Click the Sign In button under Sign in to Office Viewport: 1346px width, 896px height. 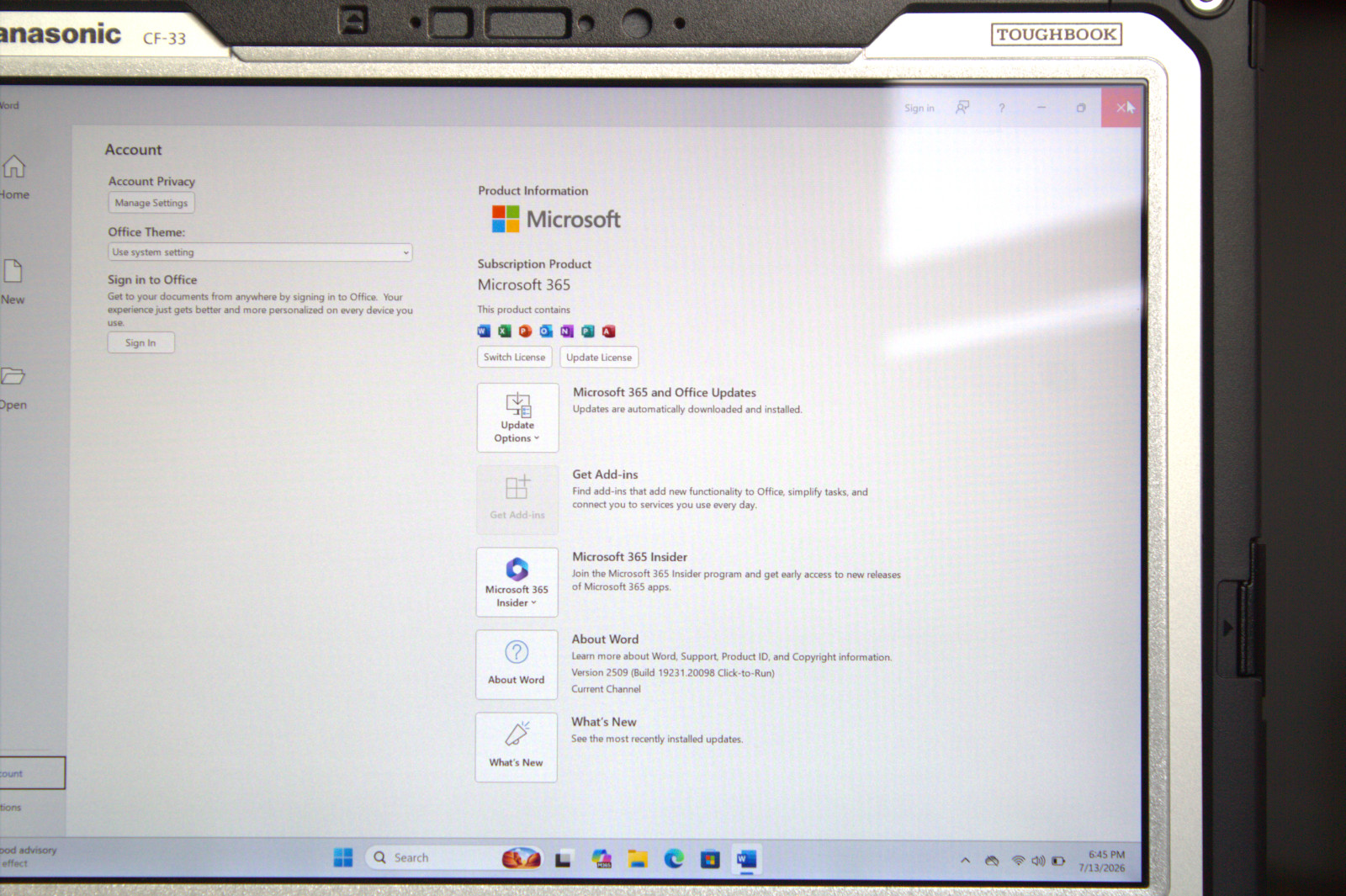[140, 342]
